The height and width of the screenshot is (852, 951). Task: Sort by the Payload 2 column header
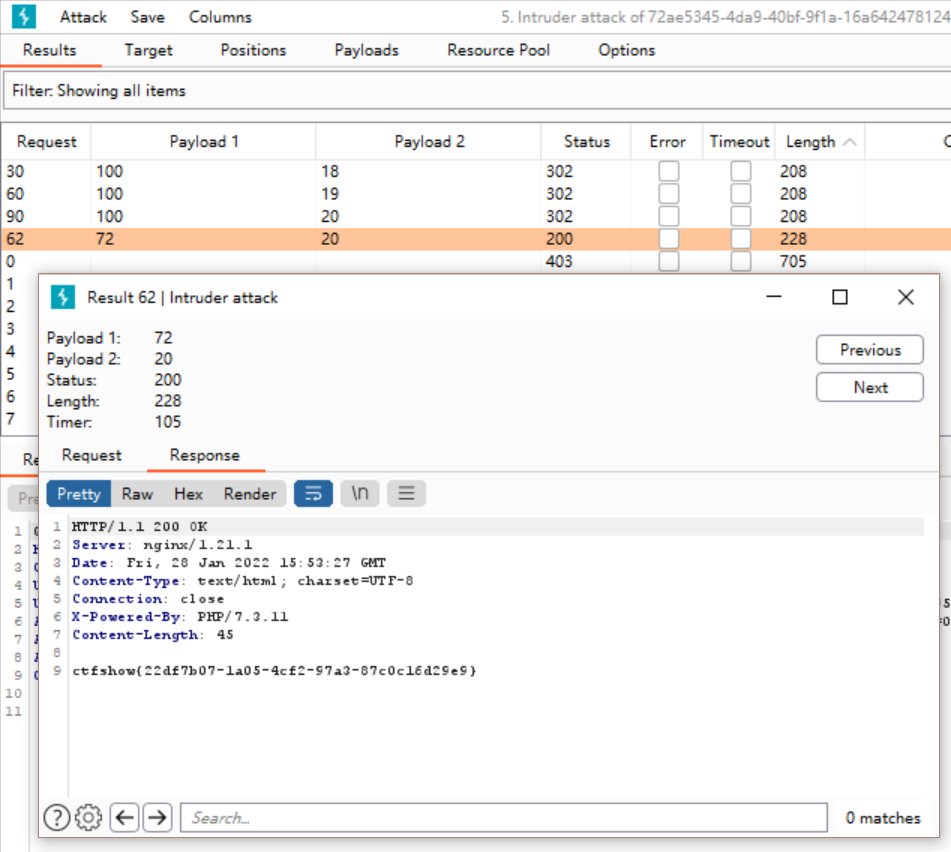tap(429, 142)
